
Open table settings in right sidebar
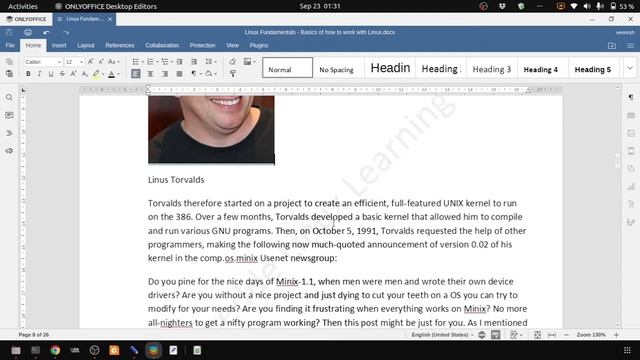pos(631,116)
